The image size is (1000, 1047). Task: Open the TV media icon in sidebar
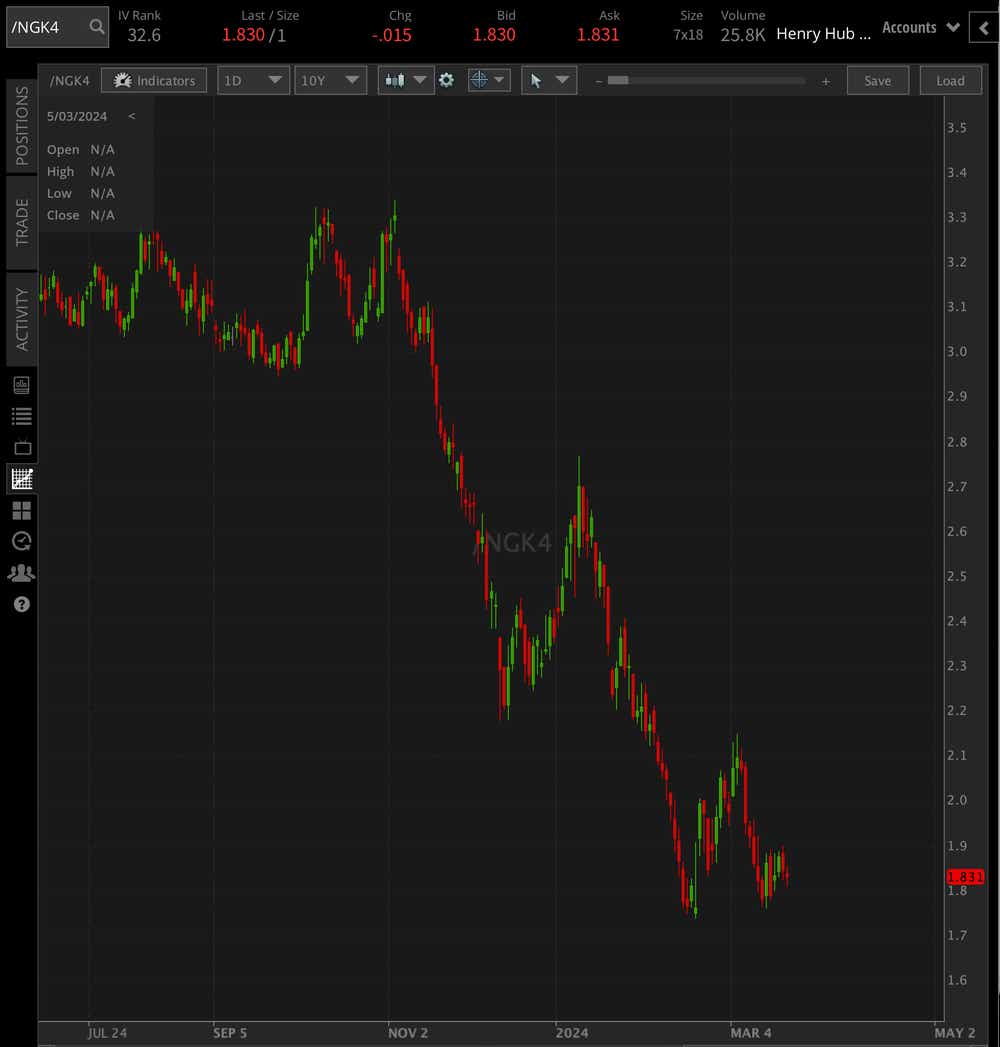click(x=22, y=447)
